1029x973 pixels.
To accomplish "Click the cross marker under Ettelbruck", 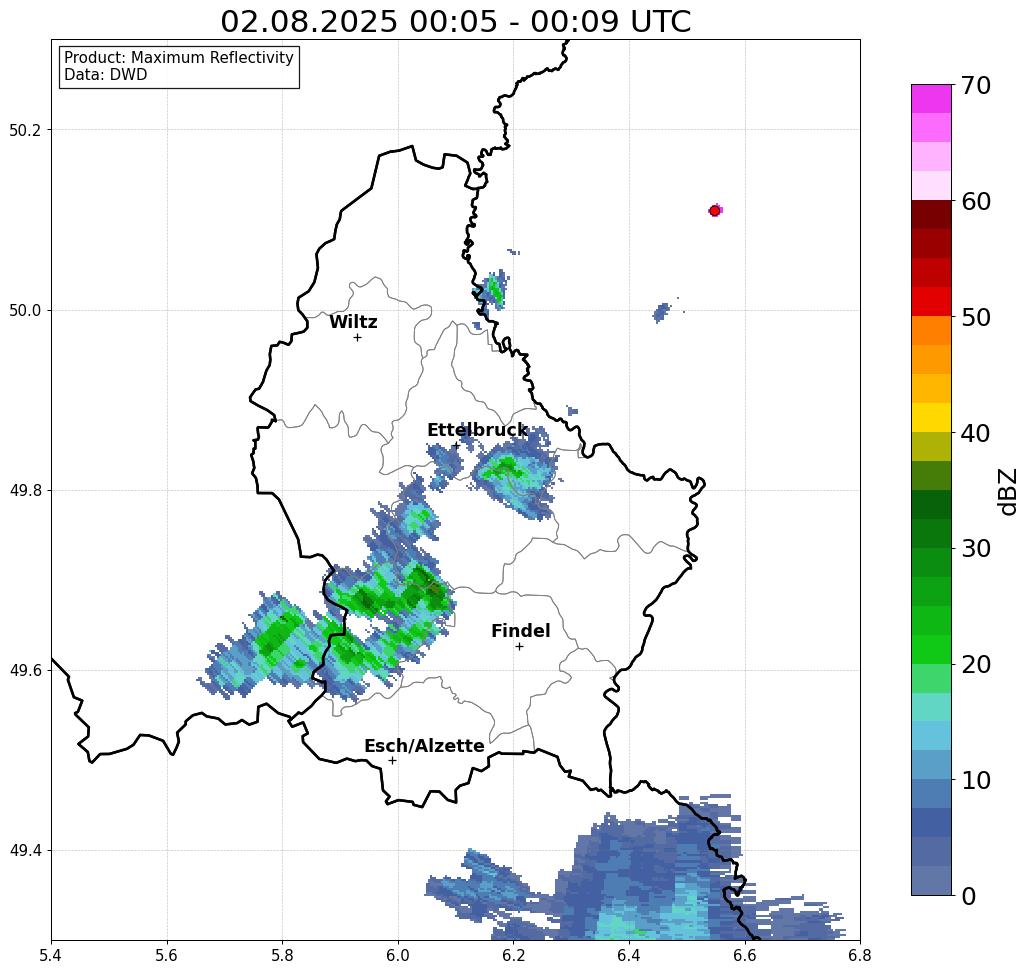I will point(456,446).
